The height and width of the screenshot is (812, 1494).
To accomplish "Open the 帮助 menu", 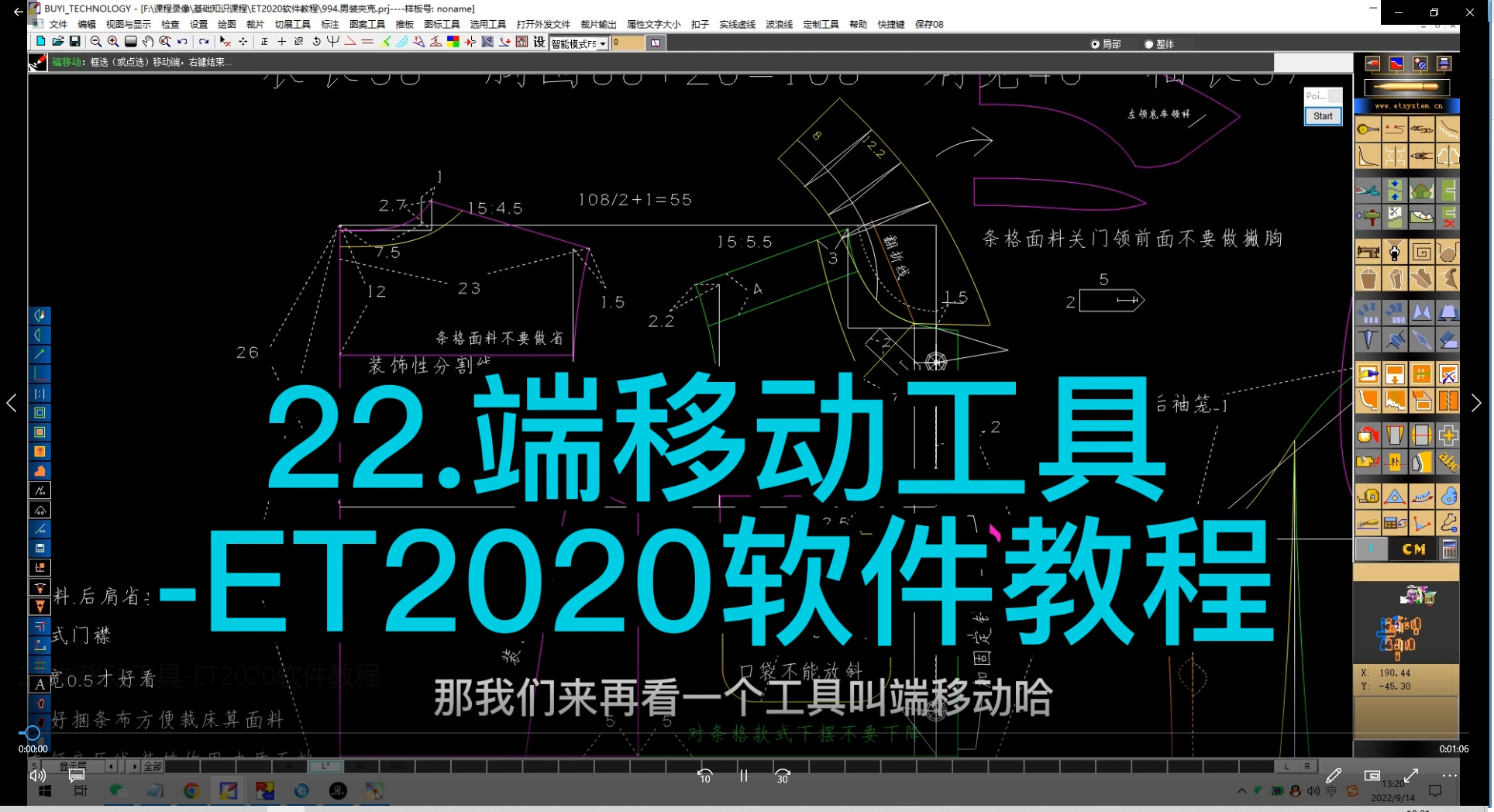I will pyautogui.click(x=858, y=24).
